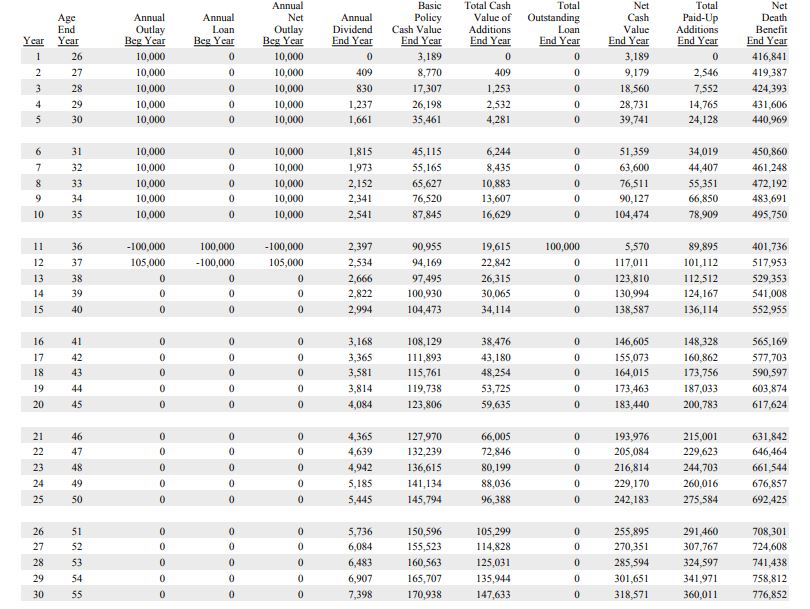Select annual dividend 1,815 in year 6

[x=360, y=152]
